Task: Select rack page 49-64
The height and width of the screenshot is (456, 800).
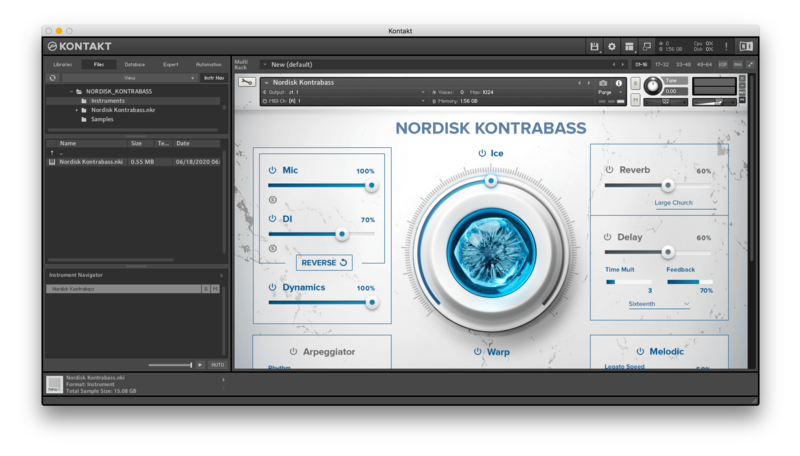Action: click(704, 65)
